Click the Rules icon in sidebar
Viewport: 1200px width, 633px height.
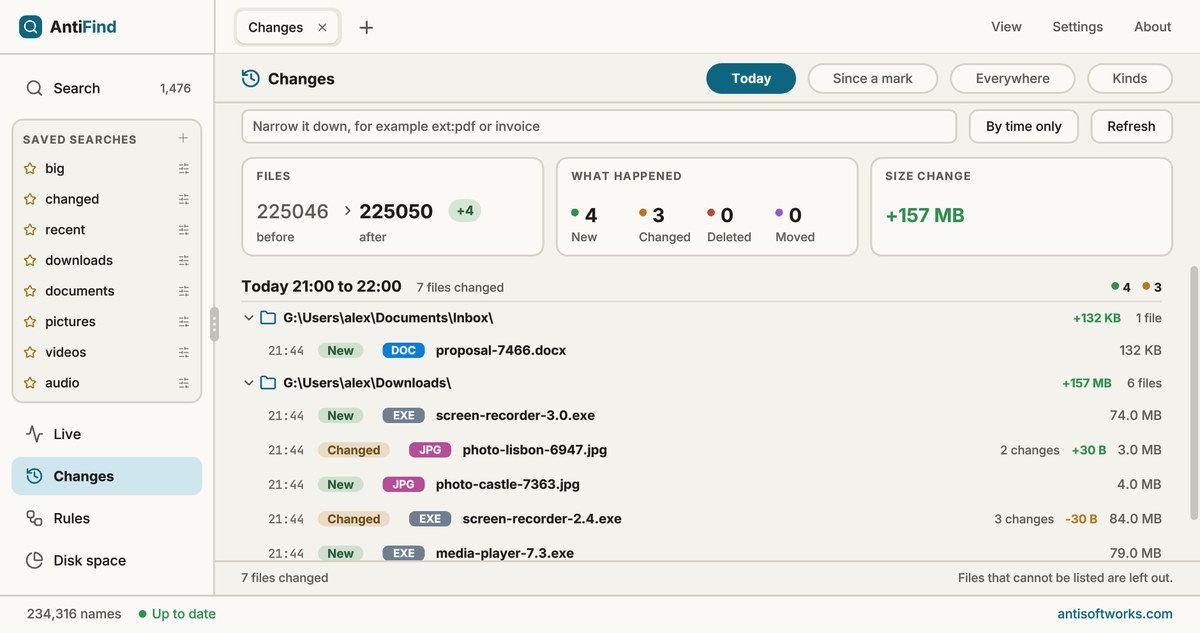35,518
